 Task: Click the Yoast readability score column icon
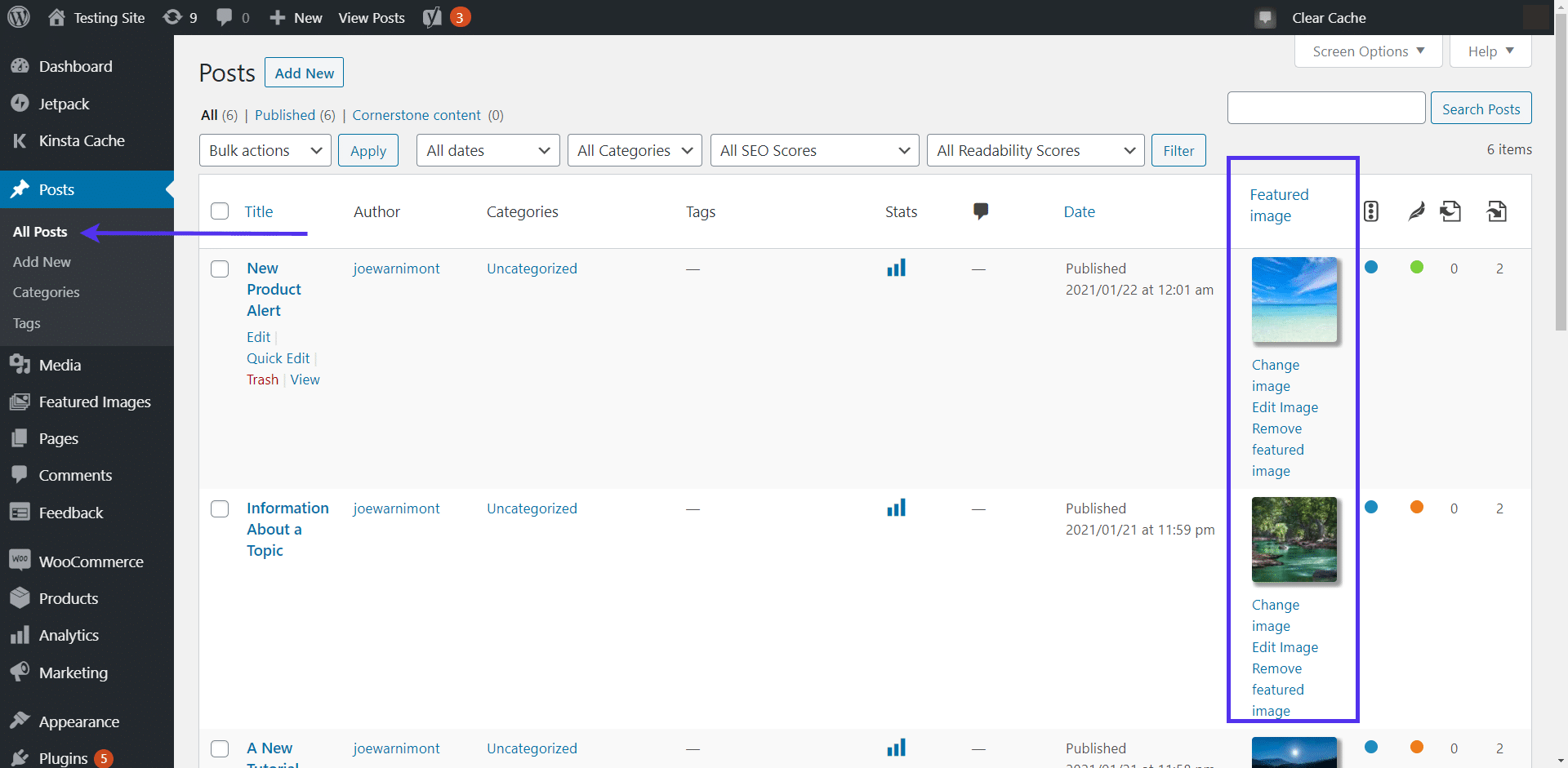tap(1417, 211)
